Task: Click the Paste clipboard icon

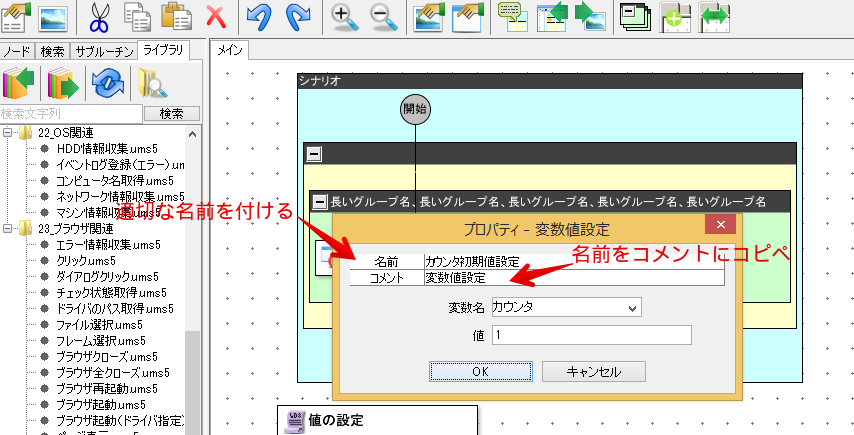Action: pyautogui.click(x=176, y=17)
